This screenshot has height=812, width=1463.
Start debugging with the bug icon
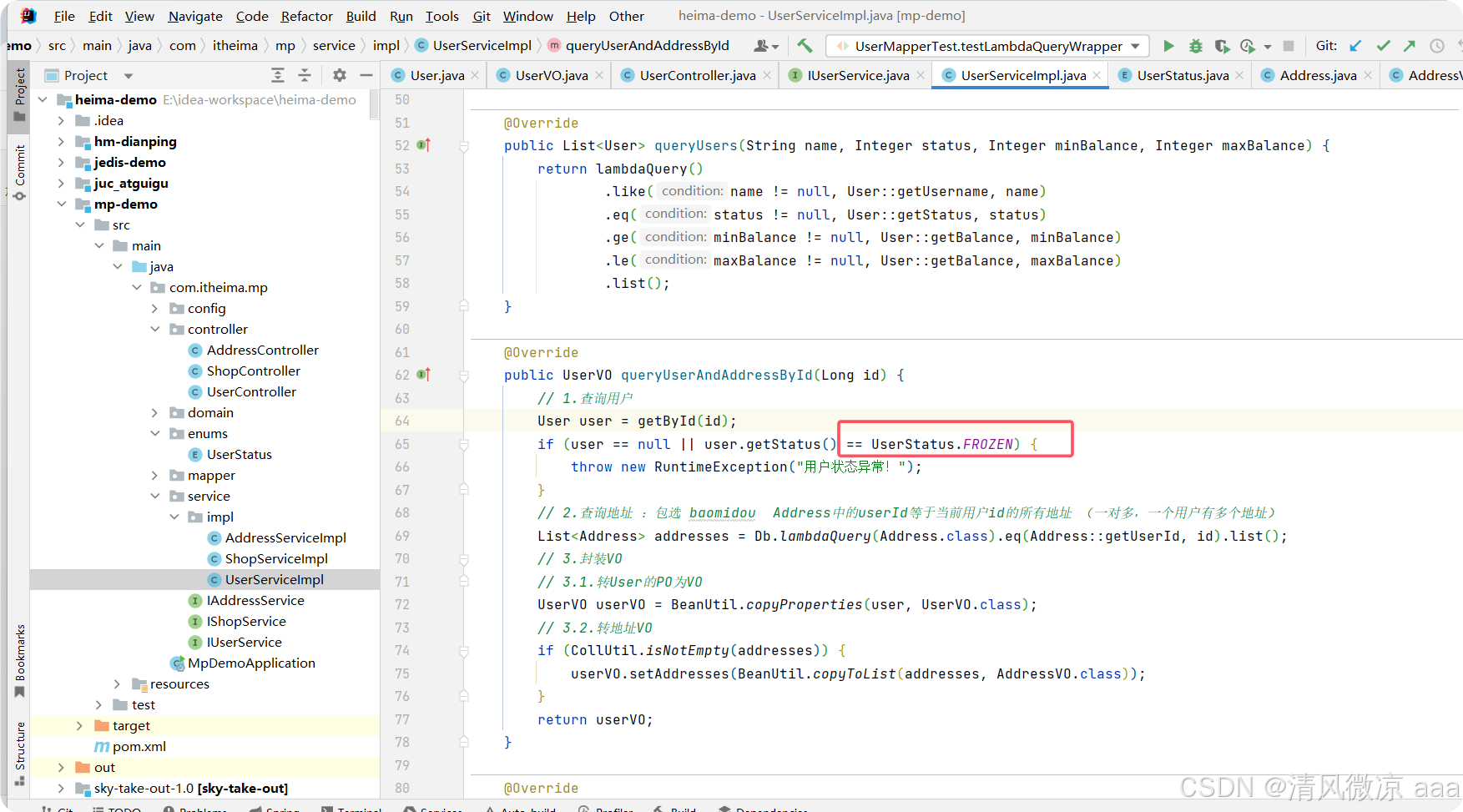[1195, 46]
